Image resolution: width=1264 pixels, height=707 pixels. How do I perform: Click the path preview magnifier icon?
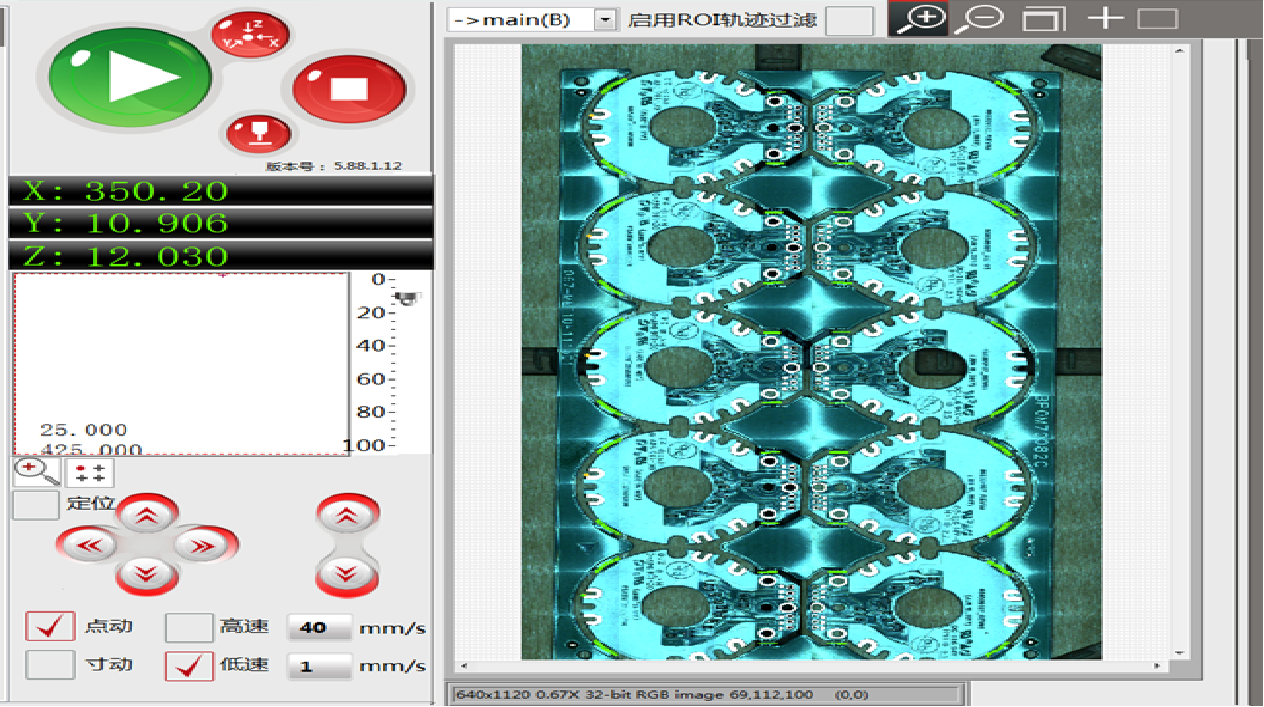(36, 472)
